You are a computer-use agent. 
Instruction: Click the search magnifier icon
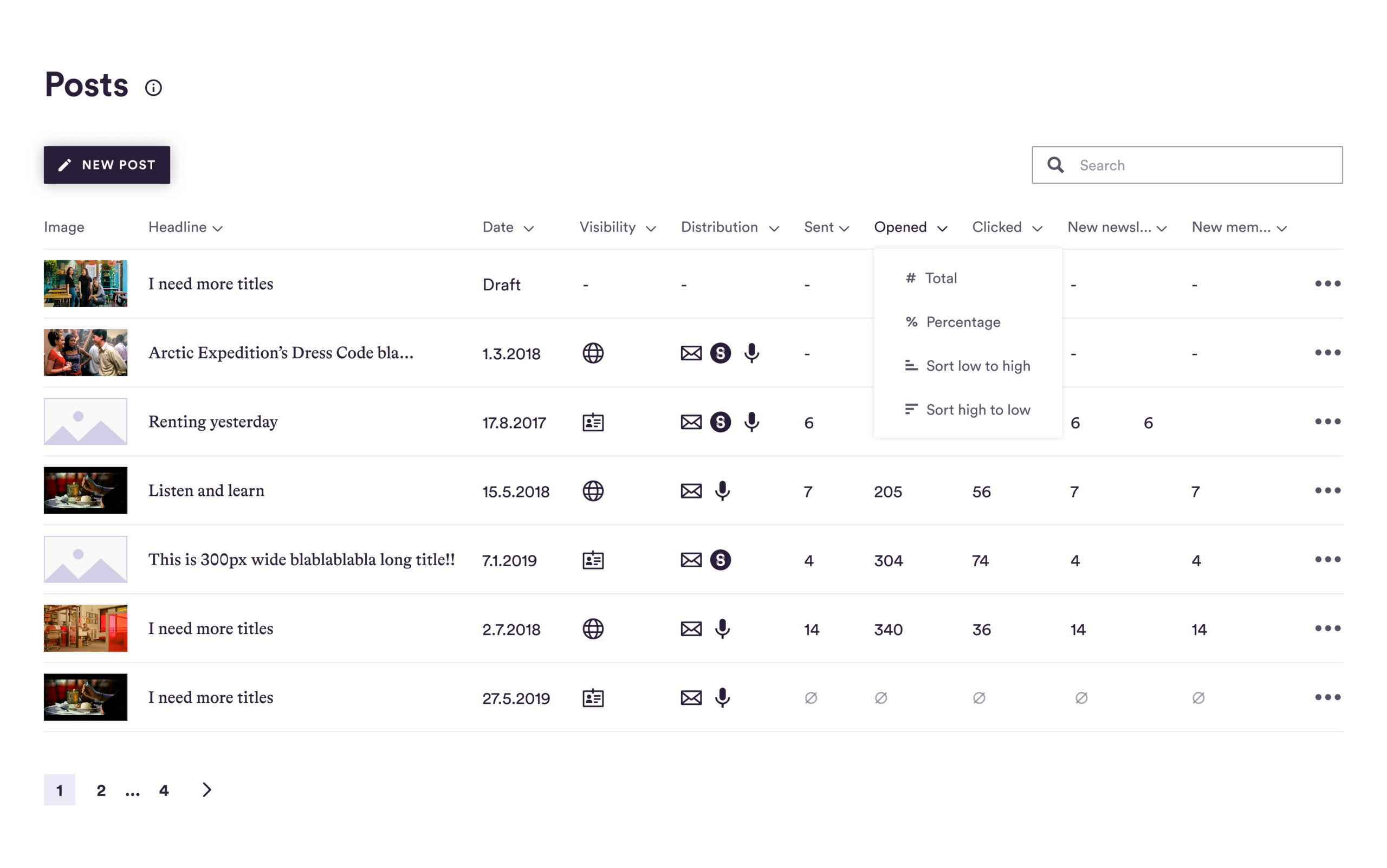(x=1055, y=165)
